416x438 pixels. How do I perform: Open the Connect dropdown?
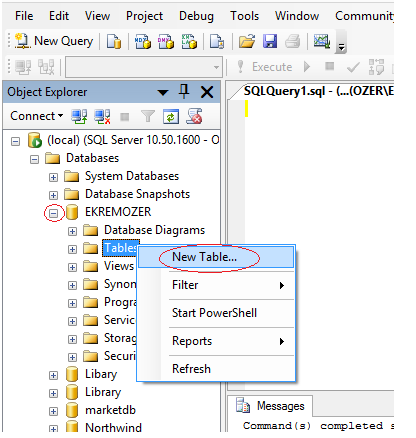tap(36, 116)
